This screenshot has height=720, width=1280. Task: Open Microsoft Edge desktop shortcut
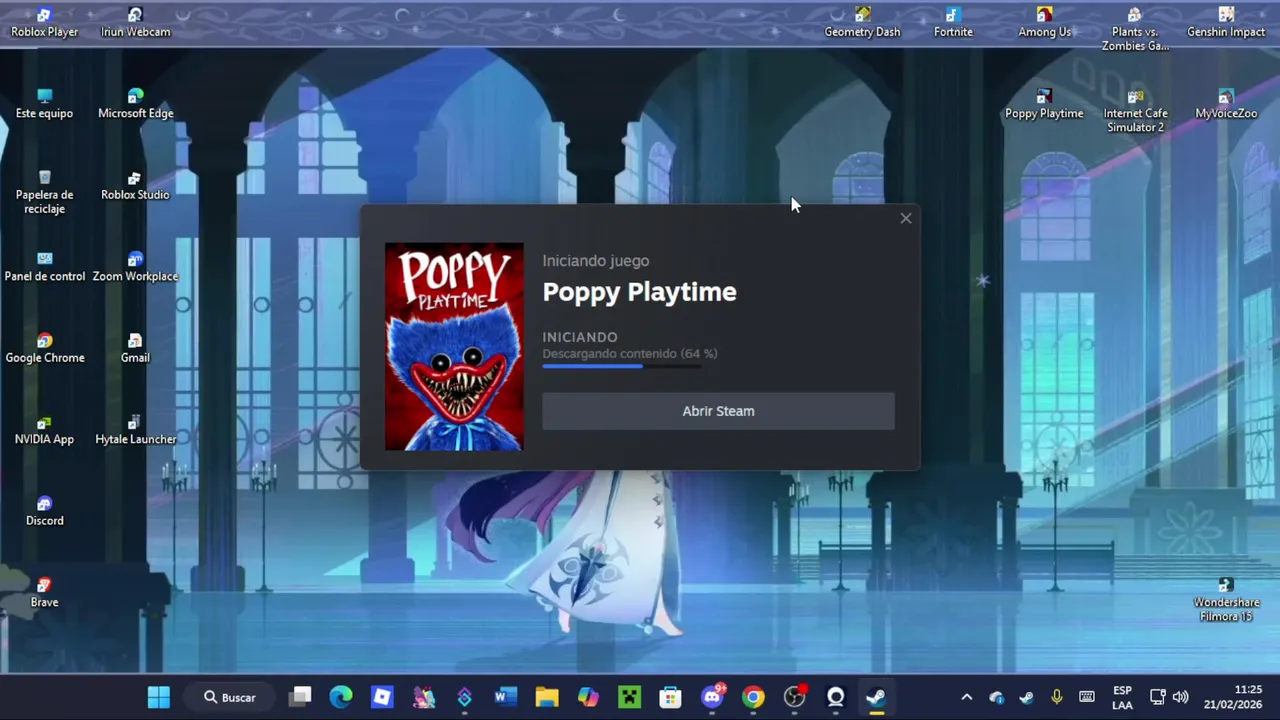click(135, 104)
